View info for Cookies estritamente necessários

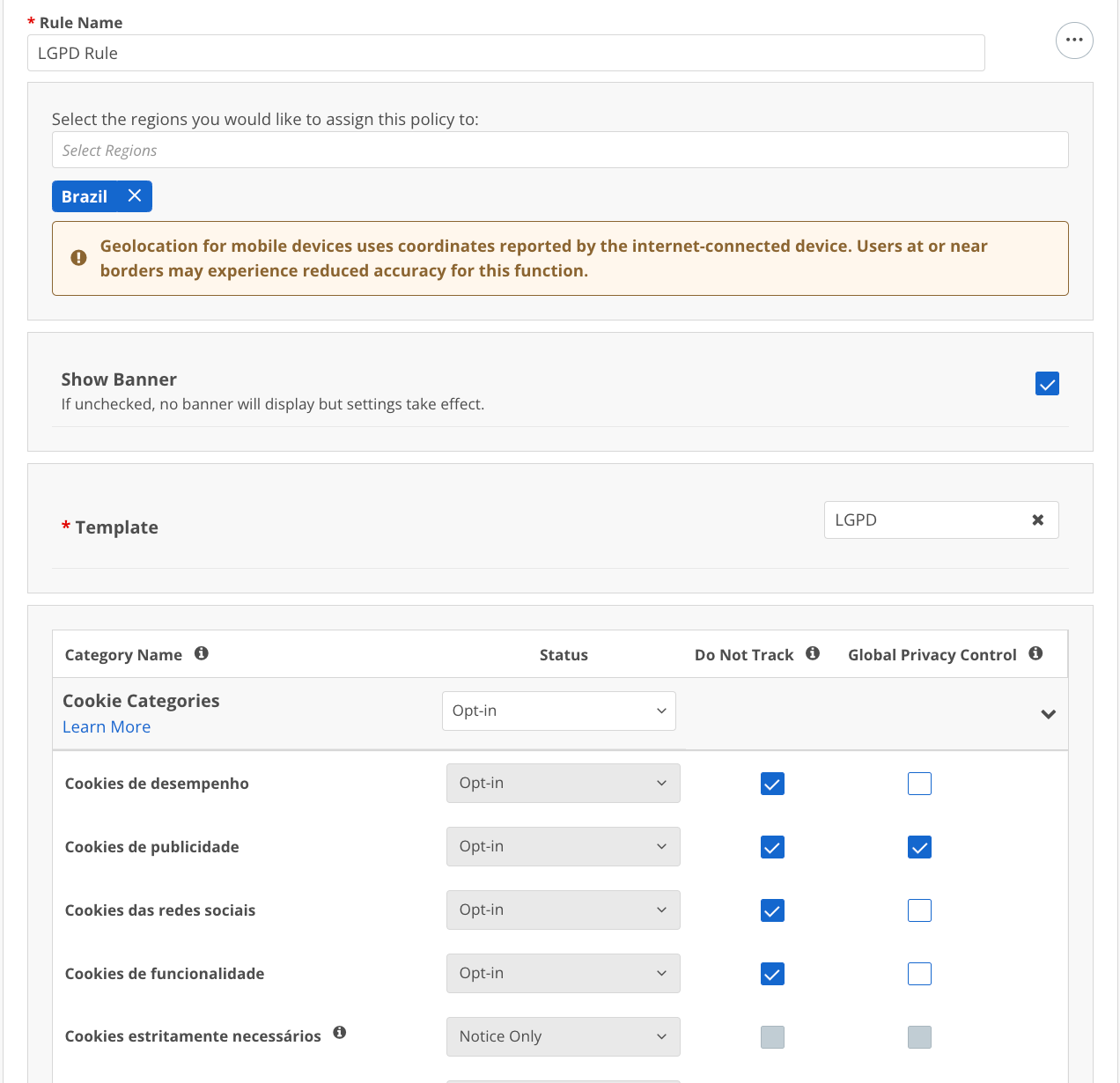point(340,1032)
